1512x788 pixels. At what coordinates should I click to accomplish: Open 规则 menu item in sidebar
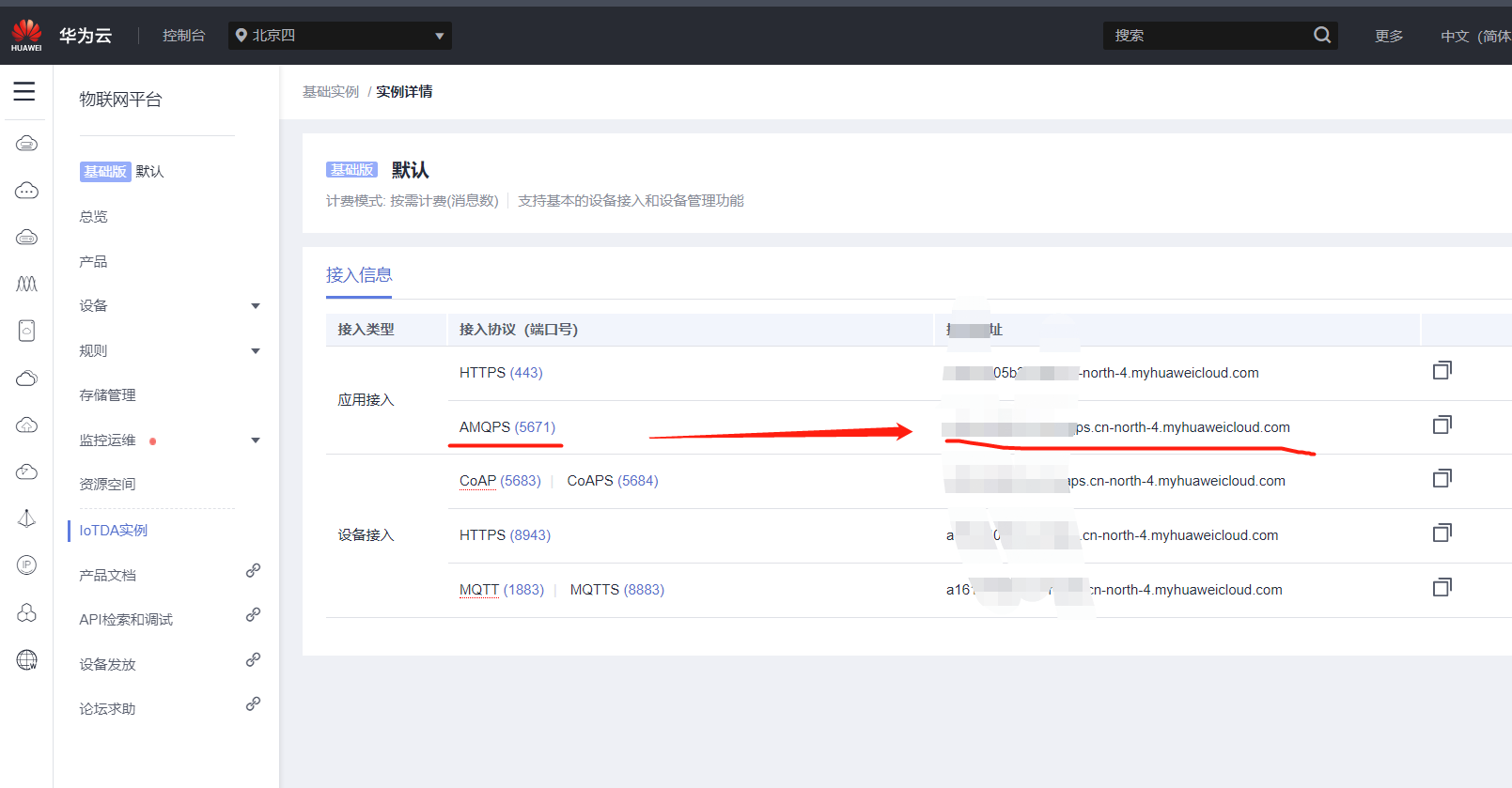(93, 351)
